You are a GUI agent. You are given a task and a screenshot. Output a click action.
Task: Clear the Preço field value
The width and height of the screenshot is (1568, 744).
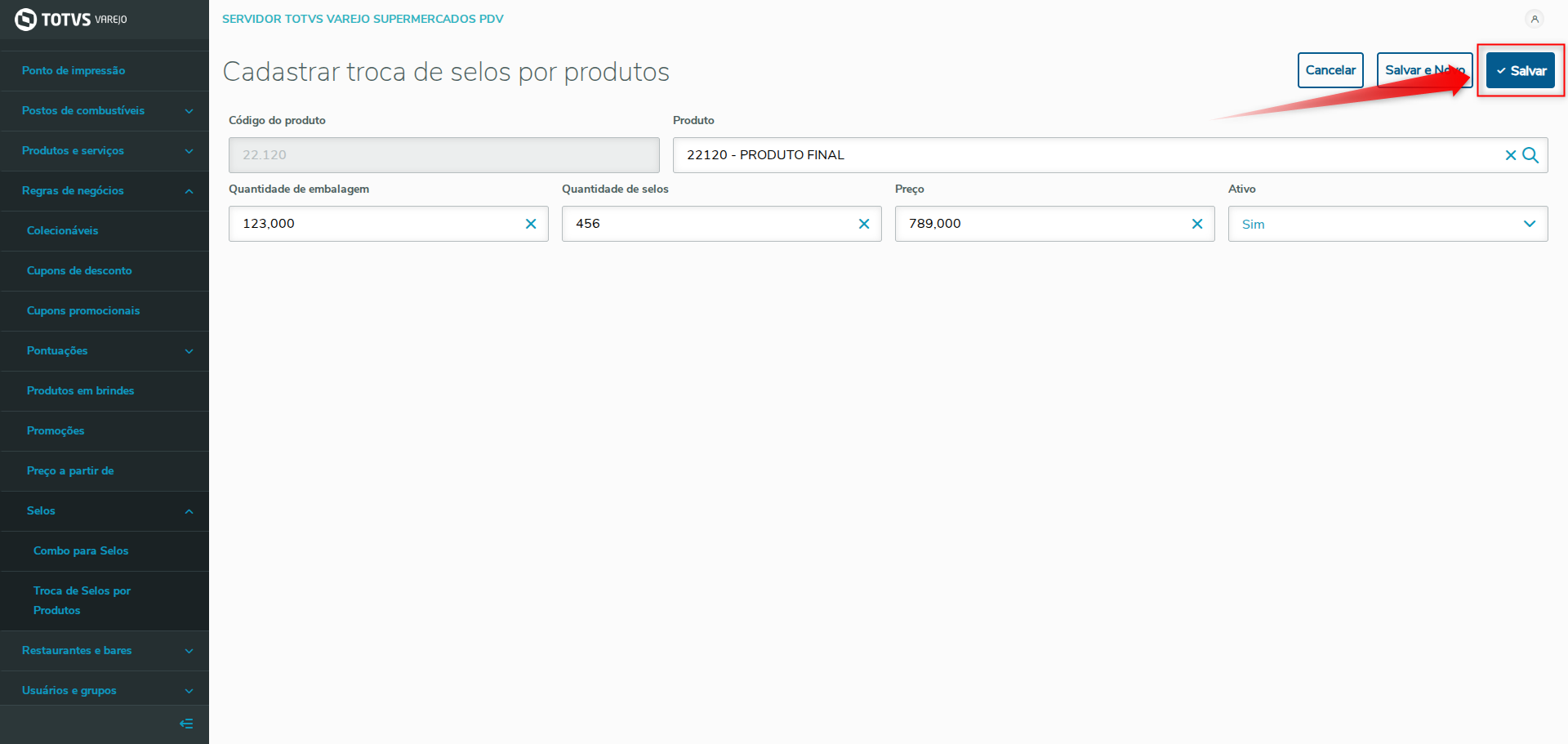click(1197, 224)
